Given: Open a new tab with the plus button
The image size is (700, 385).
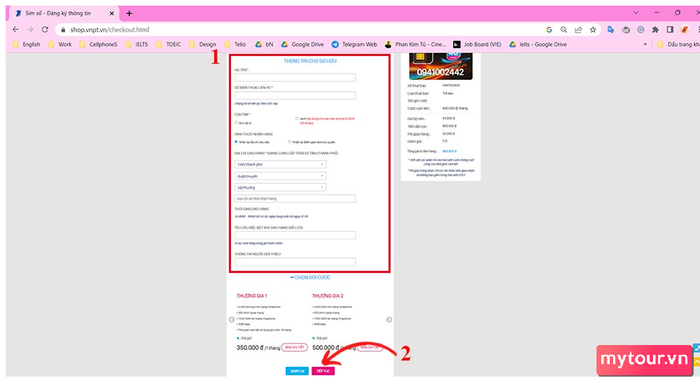Looking at the screenshot, I should point(129,13).
